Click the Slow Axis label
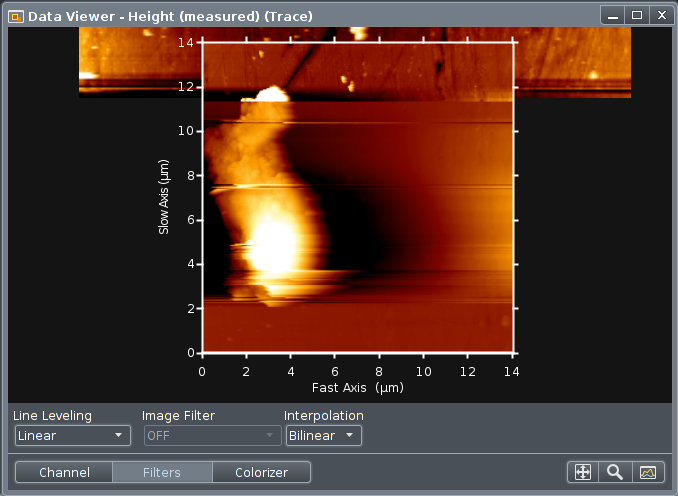The width and height of the screenshot is (678, 496). [163, 197]
